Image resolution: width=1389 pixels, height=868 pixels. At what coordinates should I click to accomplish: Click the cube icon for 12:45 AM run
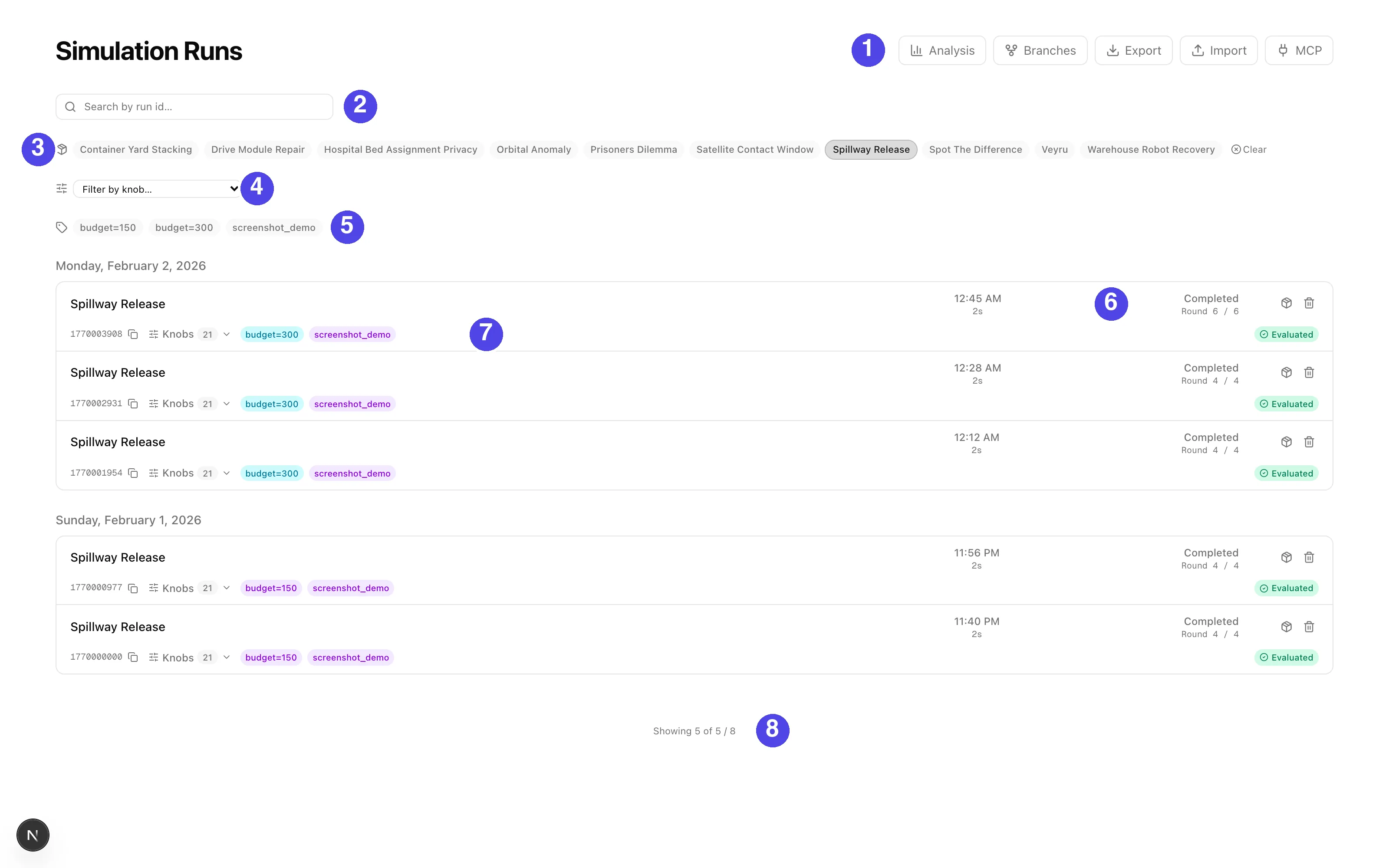coord(1286,303)
